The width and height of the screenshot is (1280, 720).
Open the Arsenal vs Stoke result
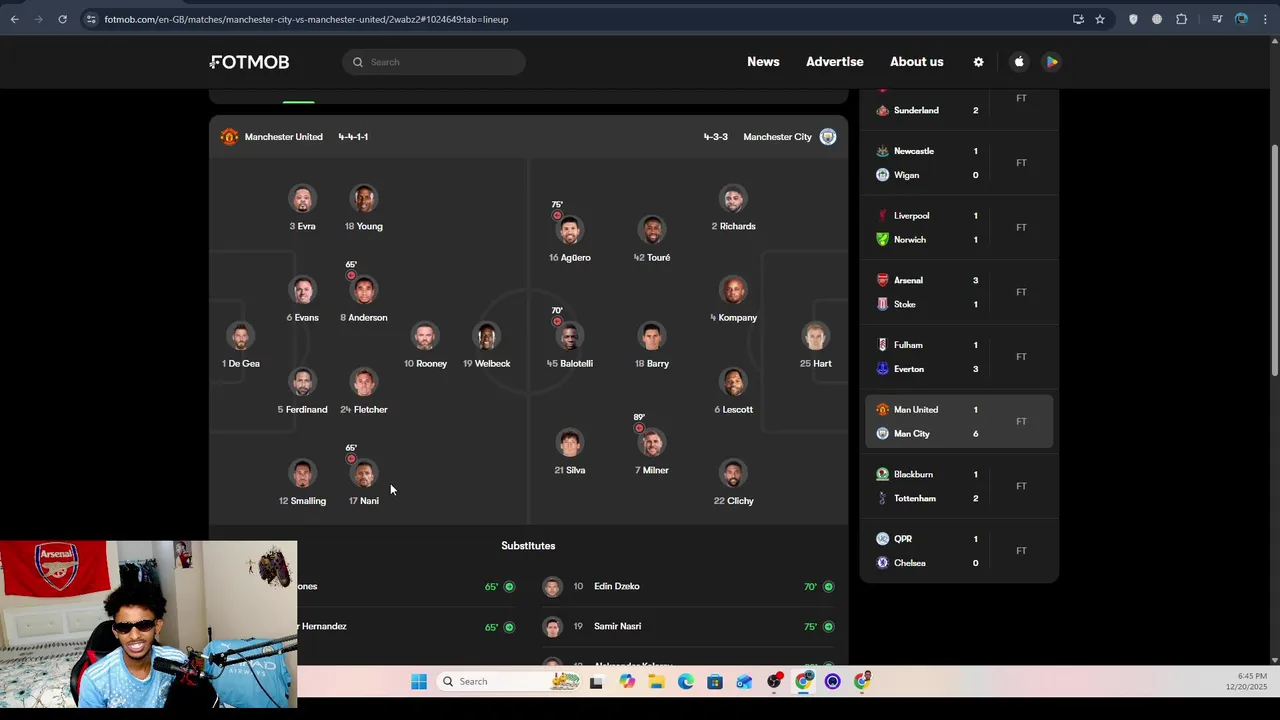pos(959,292)
